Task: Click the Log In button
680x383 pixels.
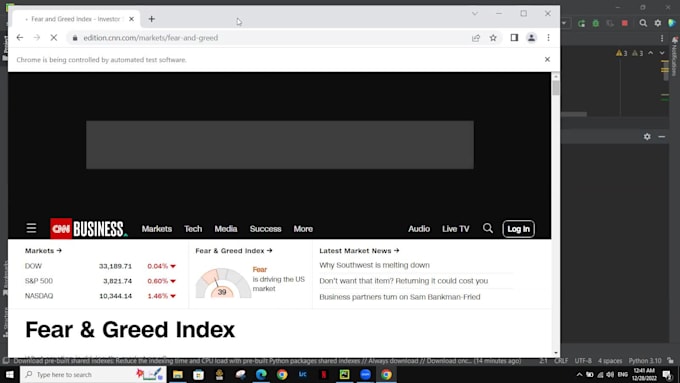Action: point(518,229)
